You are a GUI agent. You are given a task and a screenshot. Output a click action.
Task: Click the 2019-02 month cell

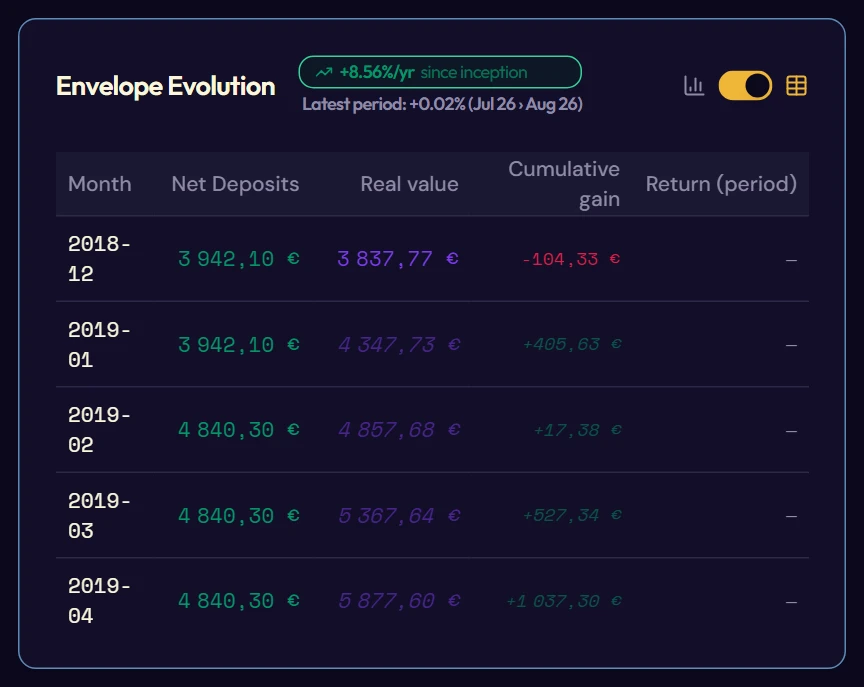pyautogui.click(x=99, y=430)
